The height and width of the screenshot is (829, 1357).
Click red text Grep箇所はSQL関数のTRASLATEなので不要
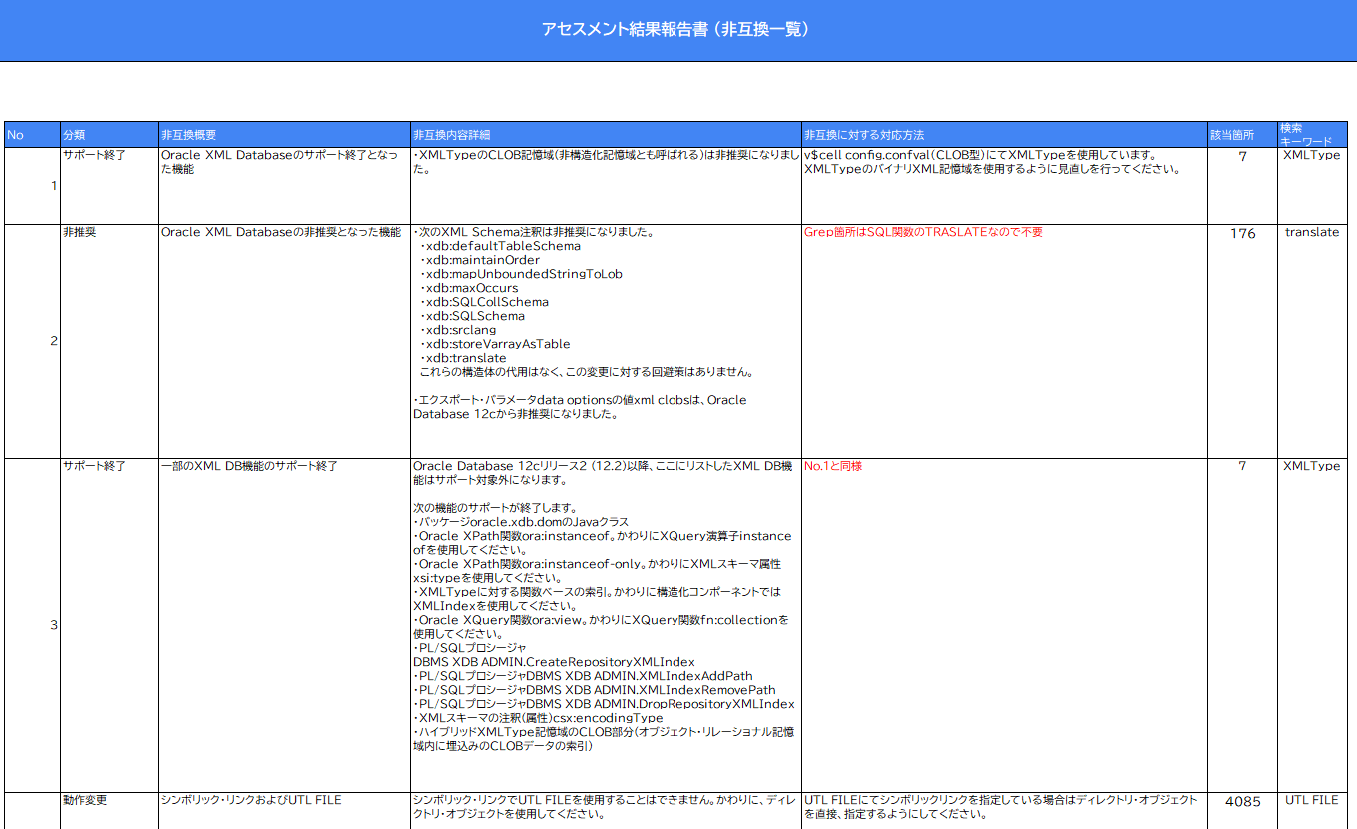click(x=923, y=232)
